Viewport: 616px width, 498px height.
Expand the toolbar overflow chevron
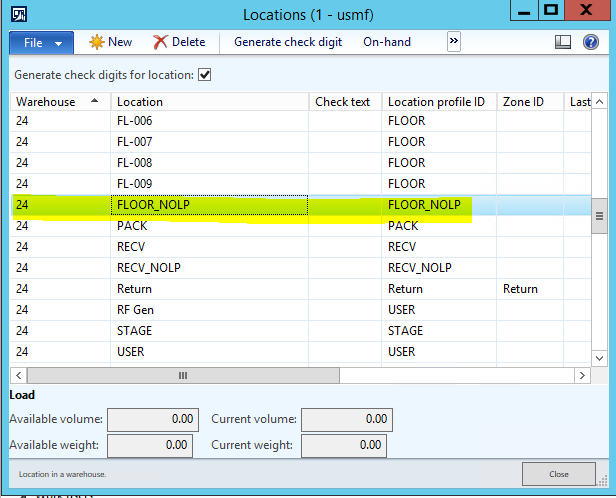[454, 41]
